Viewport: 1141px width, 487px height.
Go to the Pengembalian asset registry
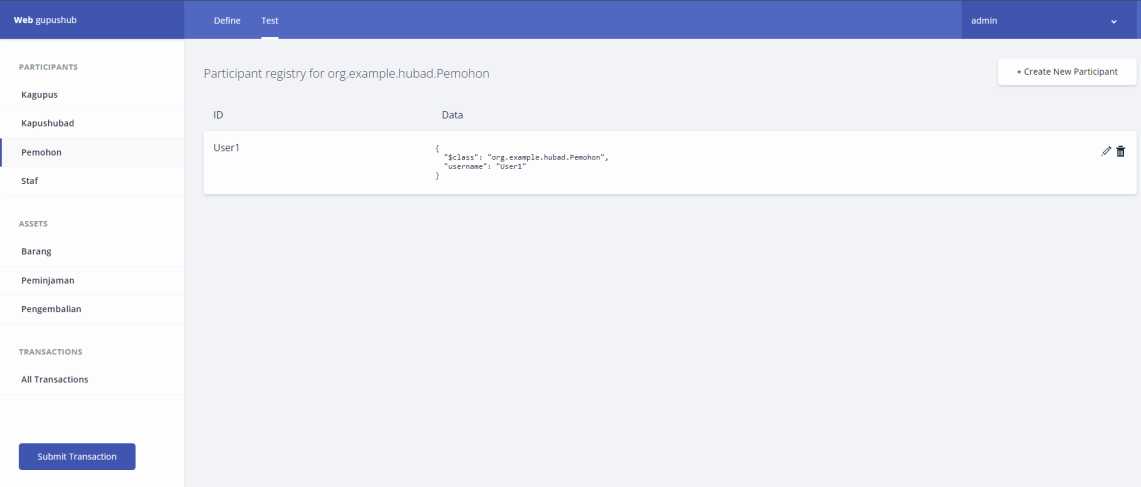(51, 309)
